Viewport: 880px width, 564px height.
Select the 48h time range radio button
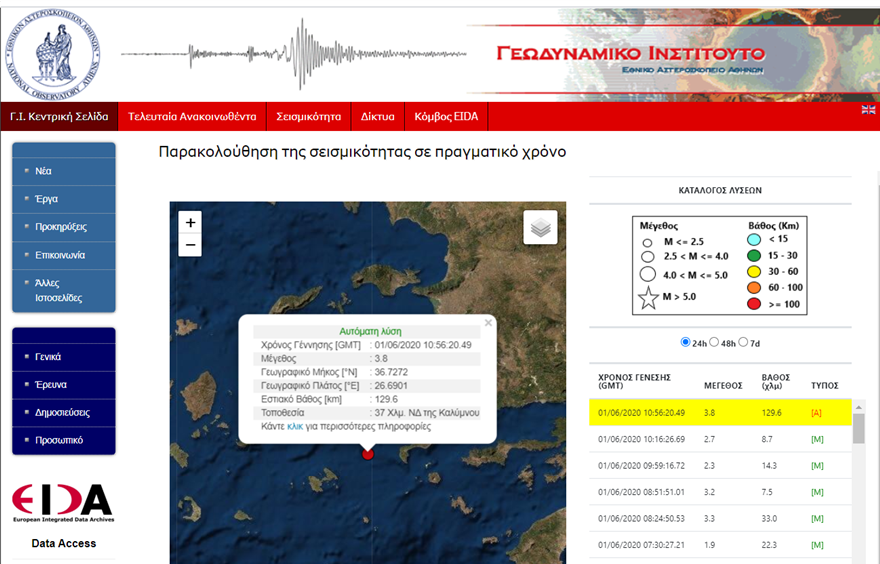[715, 342]
